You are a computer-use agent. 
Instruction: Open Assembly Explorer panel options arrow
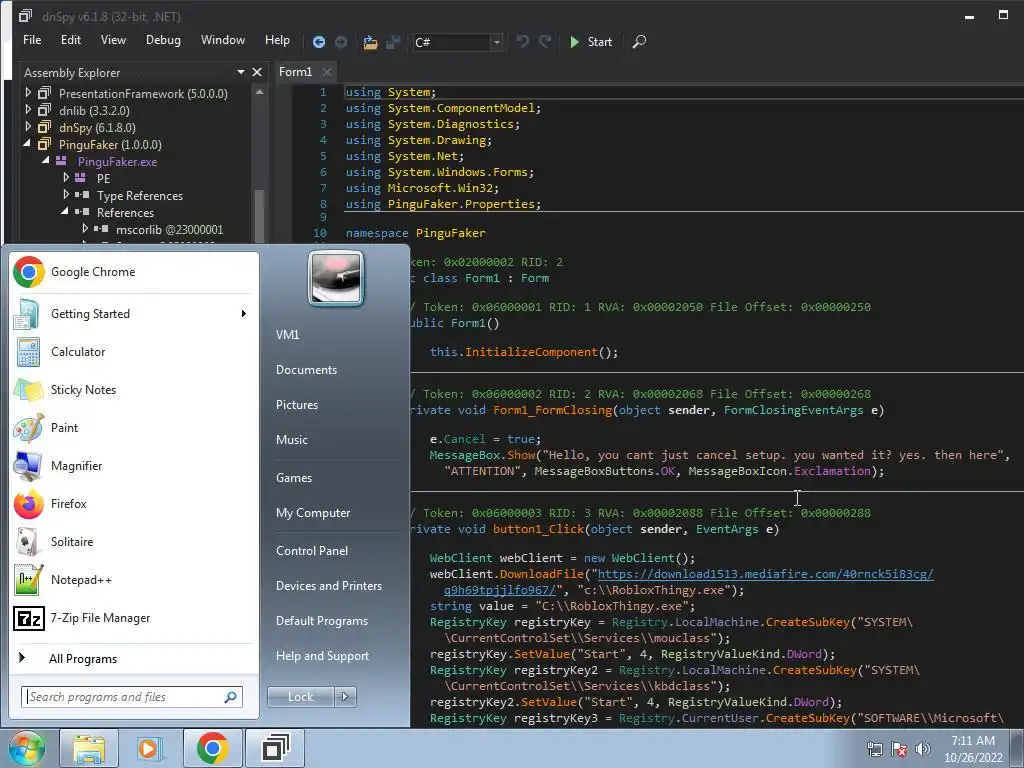coord(241,72)
